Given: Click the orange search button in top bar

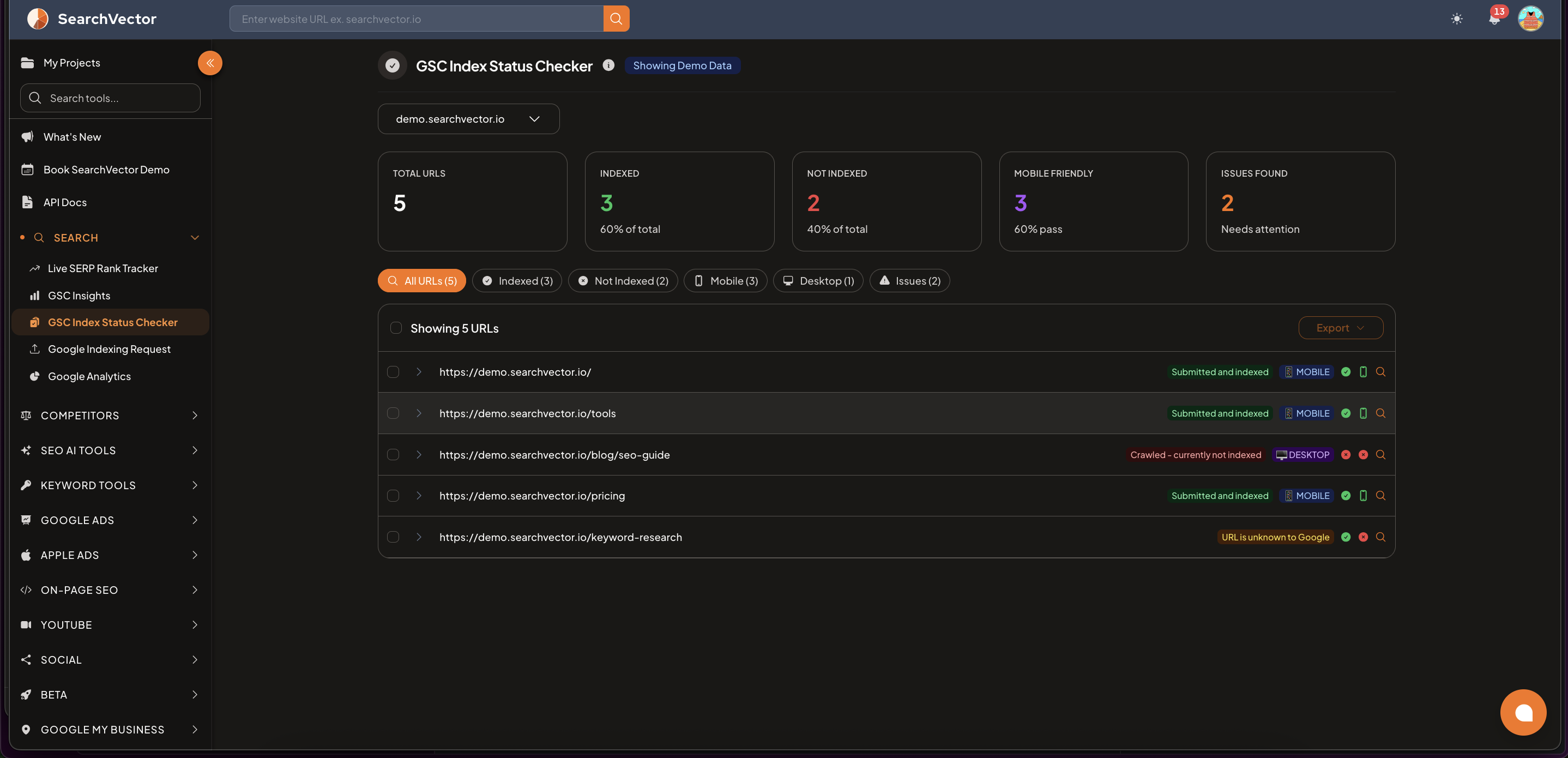Looking at the screenshot, I should pos(616,19).
